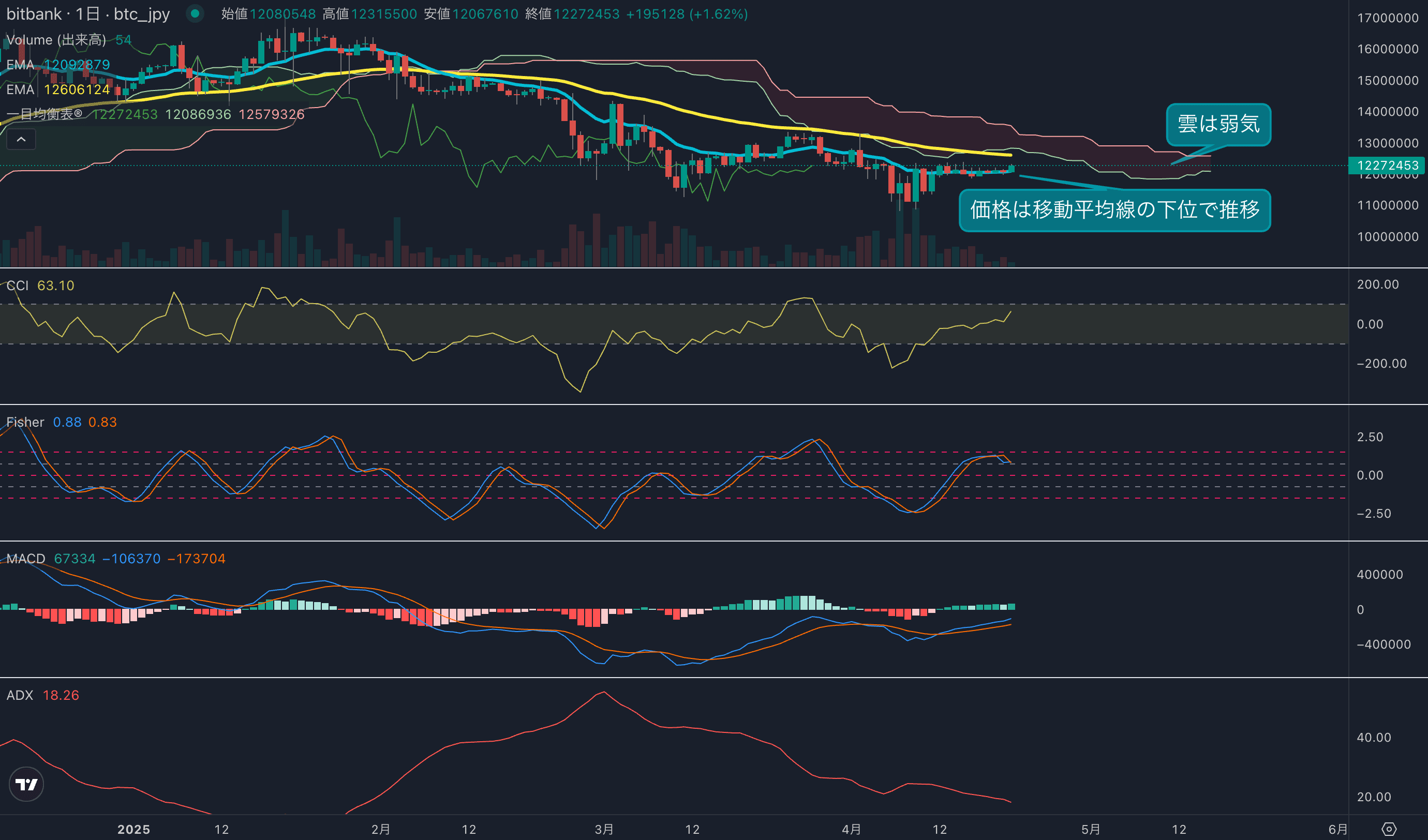
Task: Select the 雲は弱気 callout annotation
Action: (x=1218, y=124)
